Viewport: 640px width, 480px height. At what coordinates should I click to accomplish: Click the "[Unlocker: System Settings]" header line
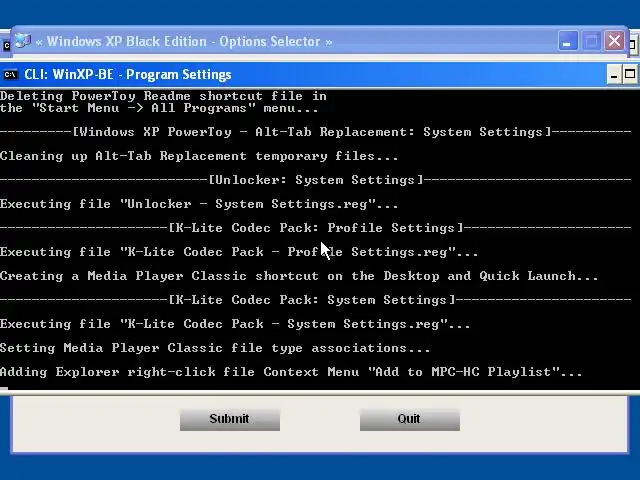click(316, 180)
